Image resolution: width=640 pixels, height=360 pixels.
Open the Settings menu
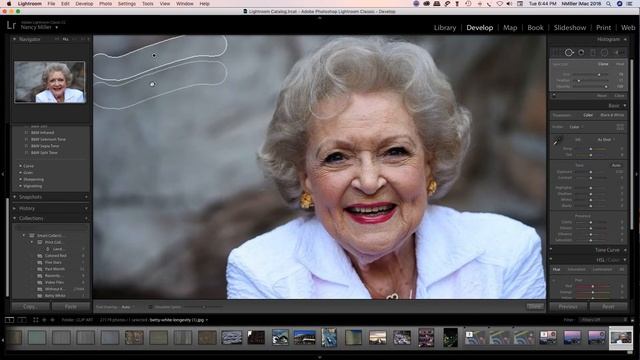[x=127, y=4]
